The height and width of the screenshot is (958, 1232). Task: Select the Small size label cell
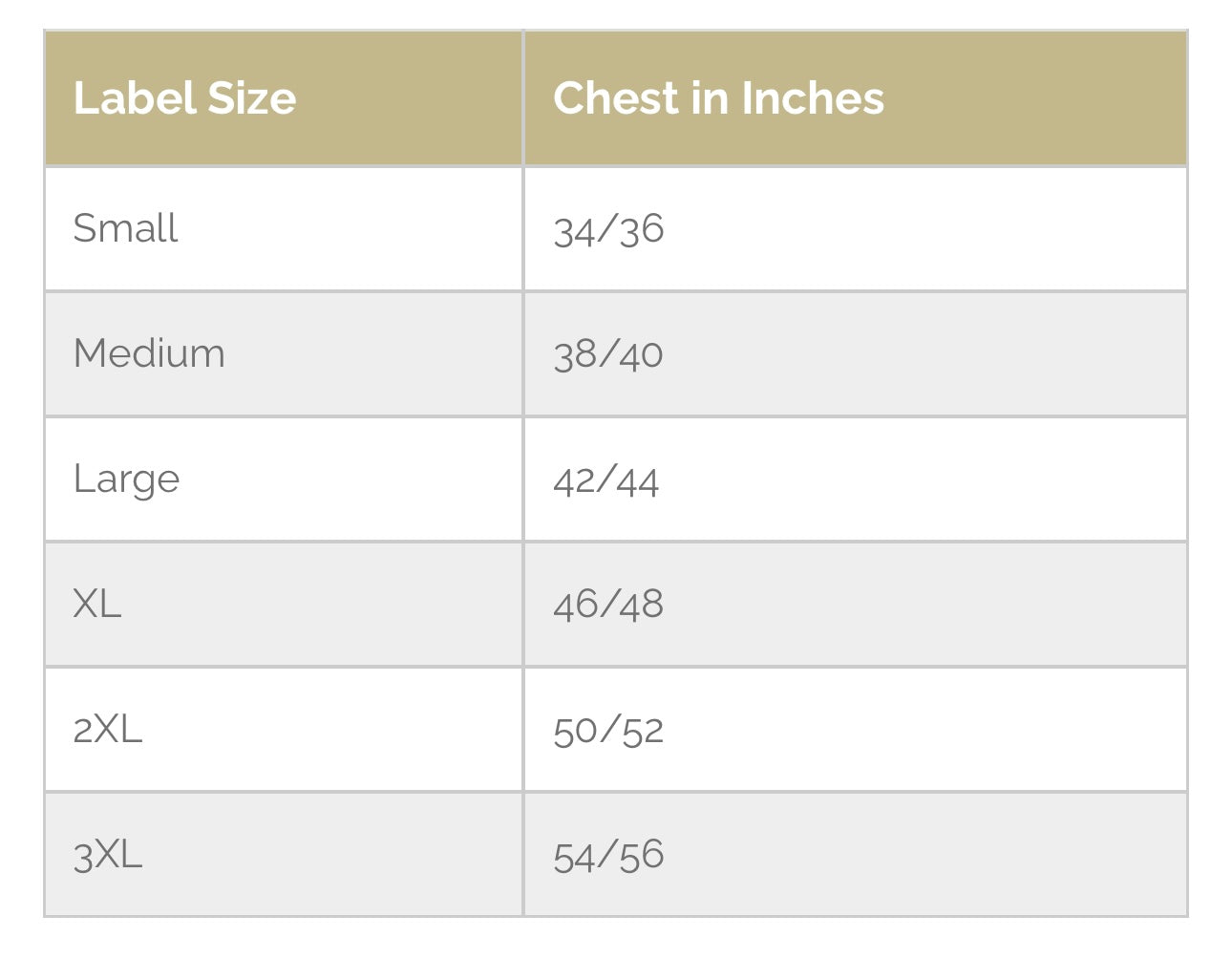[x=125, y=228]
